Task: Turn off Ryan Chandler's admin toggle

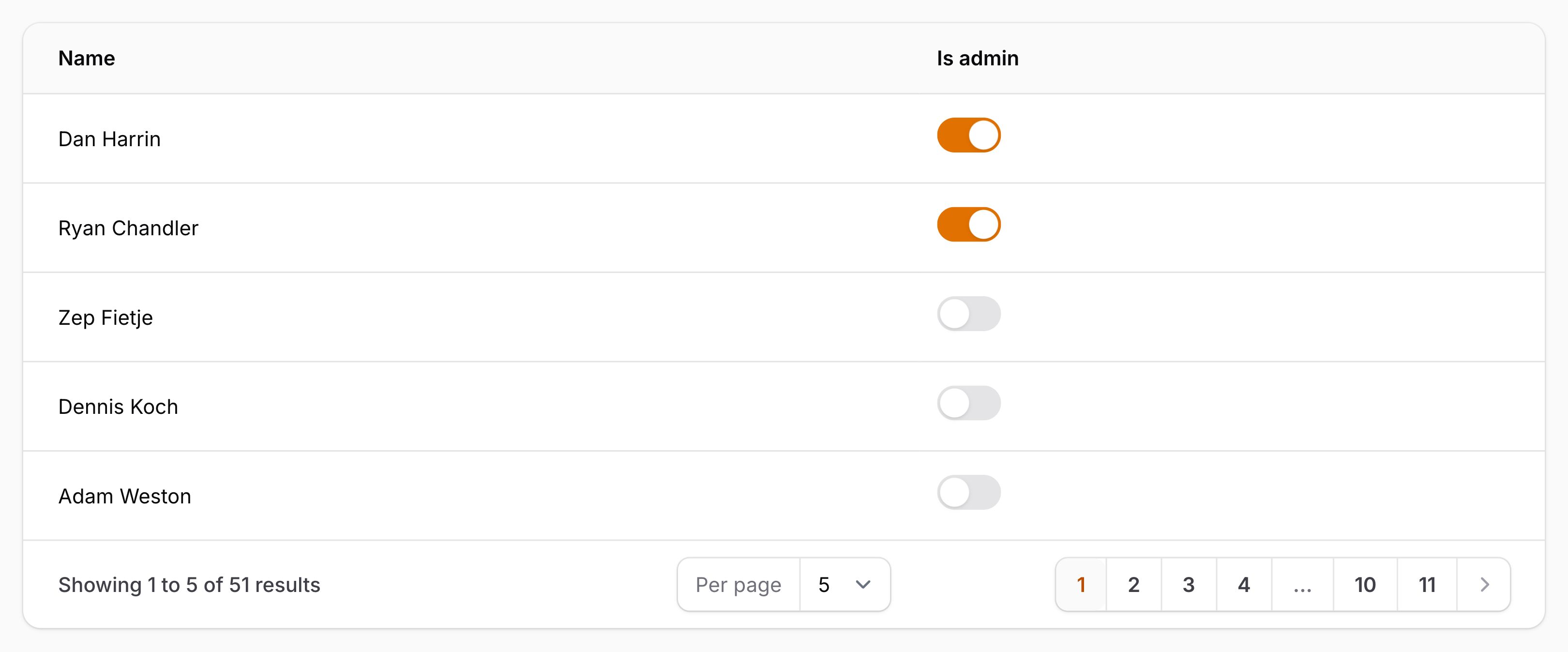Action: (x=969, y=224)
